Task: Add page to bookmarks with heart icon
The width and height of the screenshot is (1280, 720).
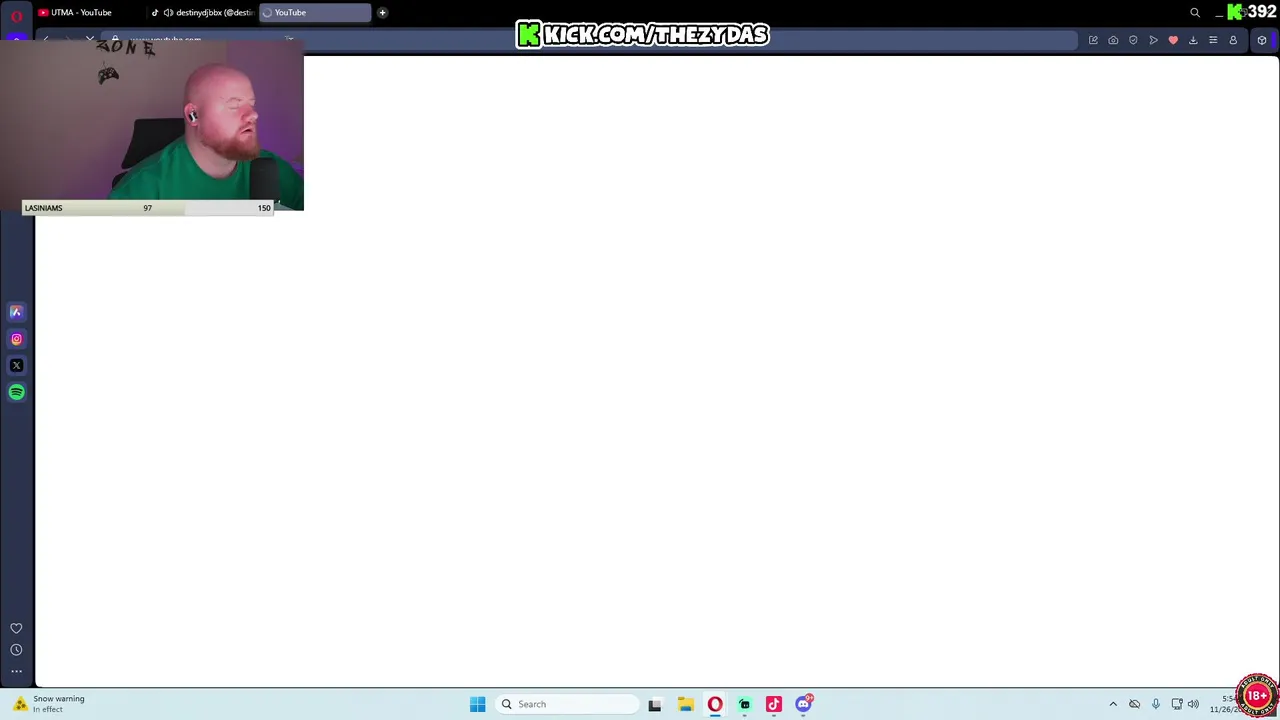Action: [1173, 40]
